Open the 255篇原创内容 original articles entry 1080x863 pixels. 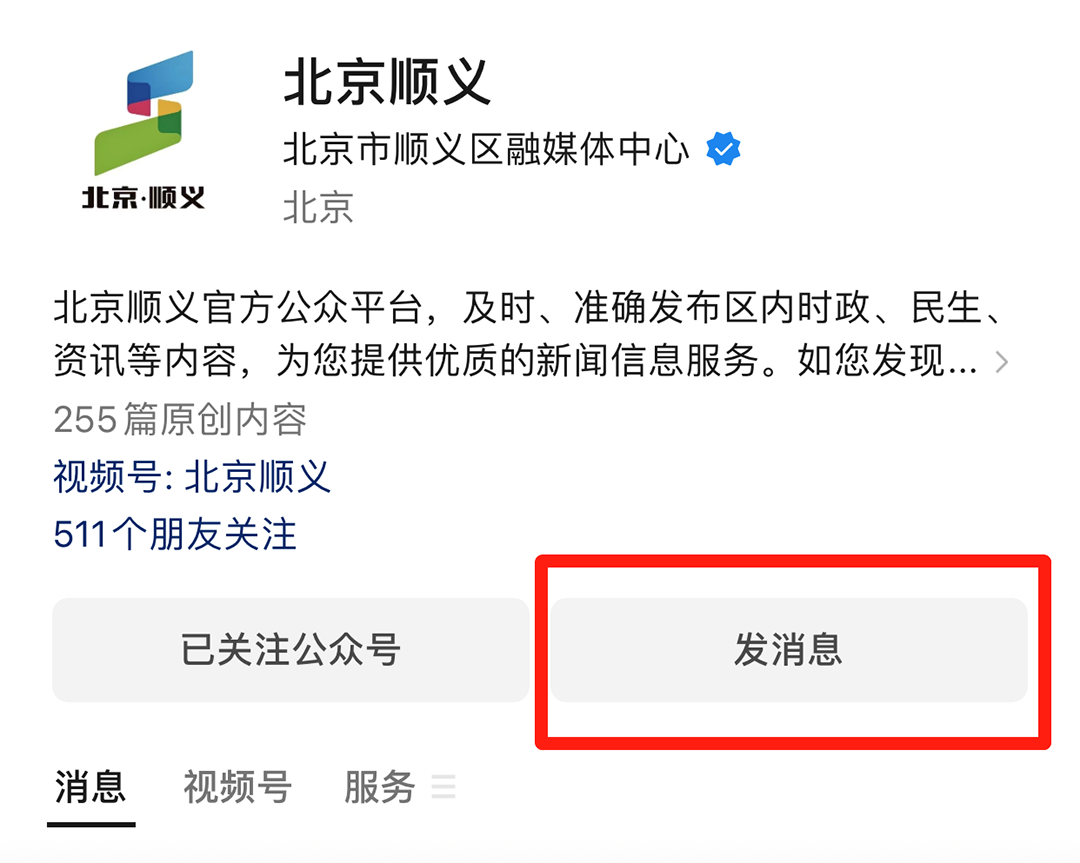tap(180, 419)
